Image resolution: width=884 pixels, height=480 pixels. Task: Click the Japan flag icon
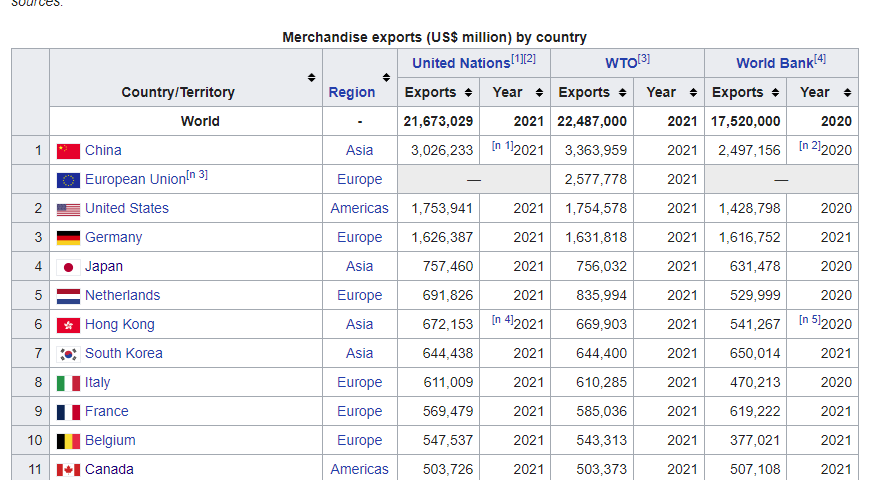tap(68, 267)
